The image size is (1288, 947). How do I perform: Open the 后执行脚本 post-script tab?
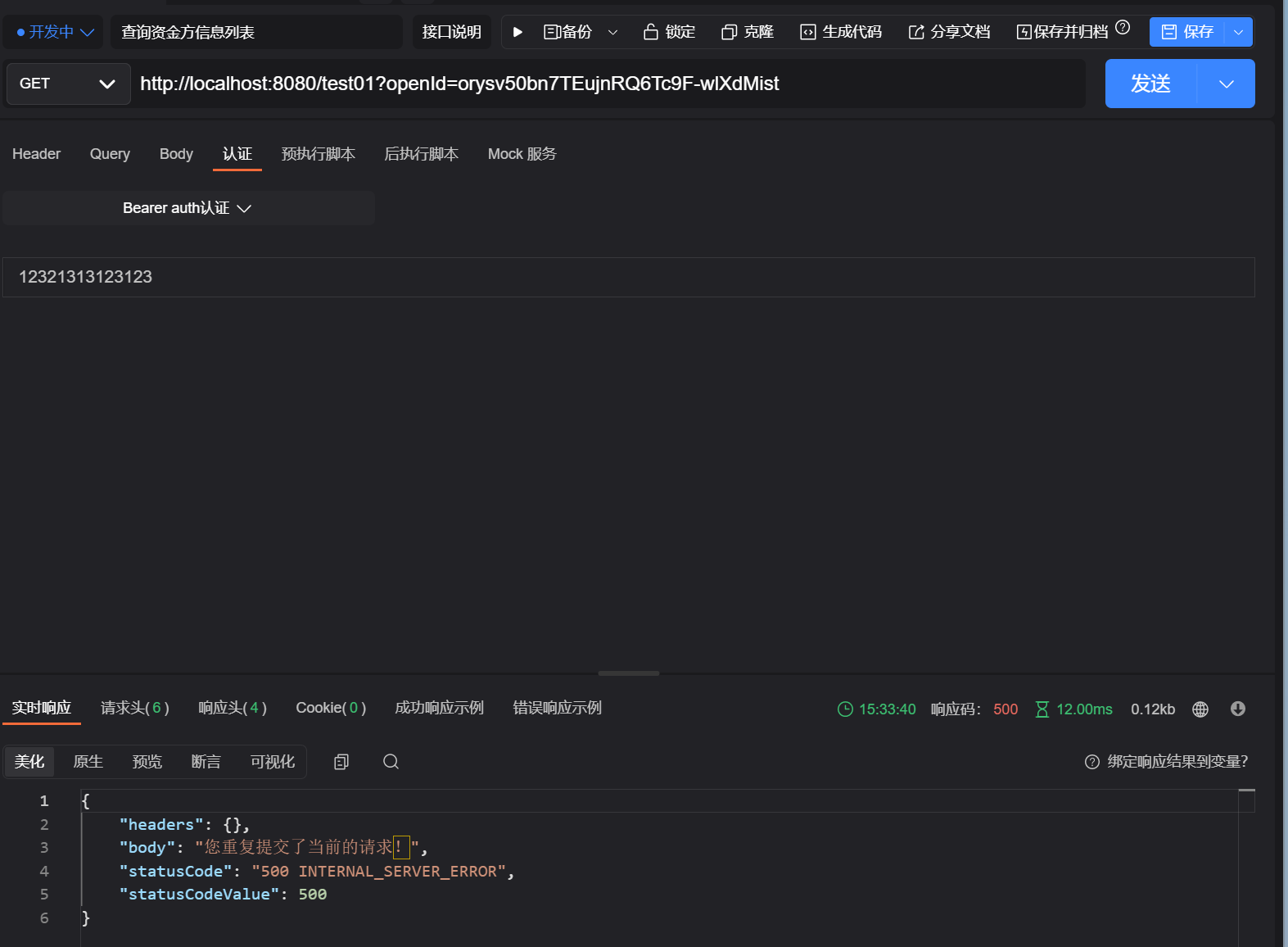[x=422, y=154]
